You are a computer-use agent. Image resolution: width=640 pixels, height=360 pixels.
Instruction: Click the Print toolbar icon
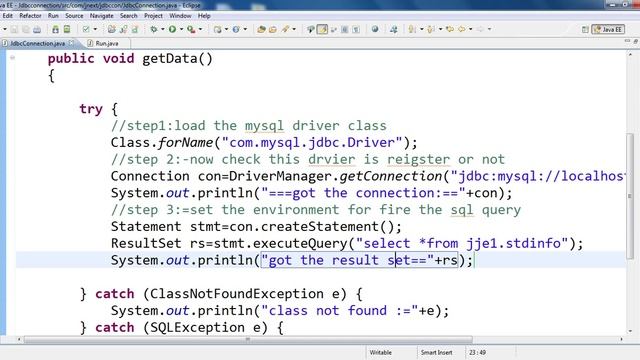coord(37,29)
